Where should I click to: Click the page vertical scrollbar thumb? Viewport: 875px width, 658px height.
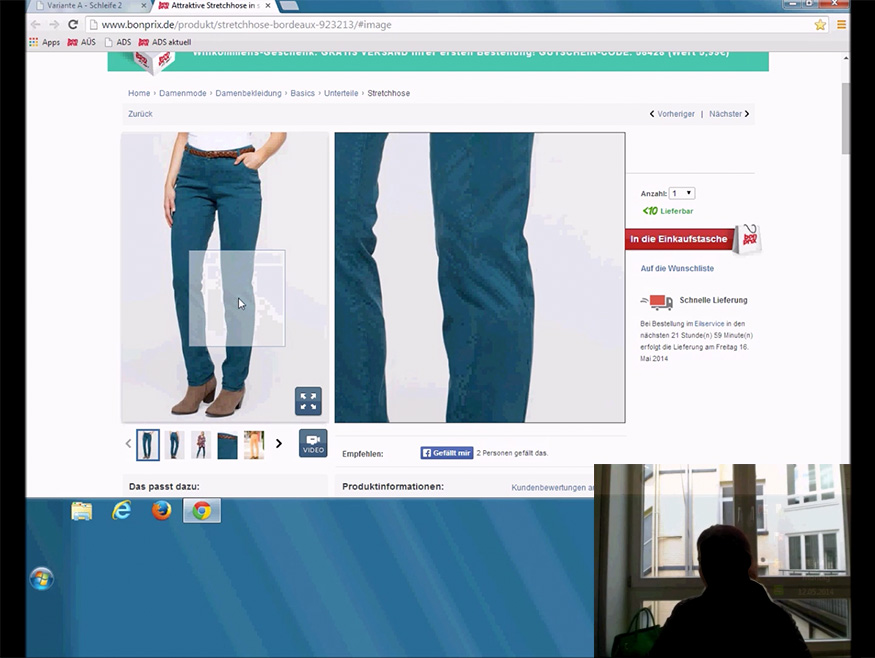[846, 118]
